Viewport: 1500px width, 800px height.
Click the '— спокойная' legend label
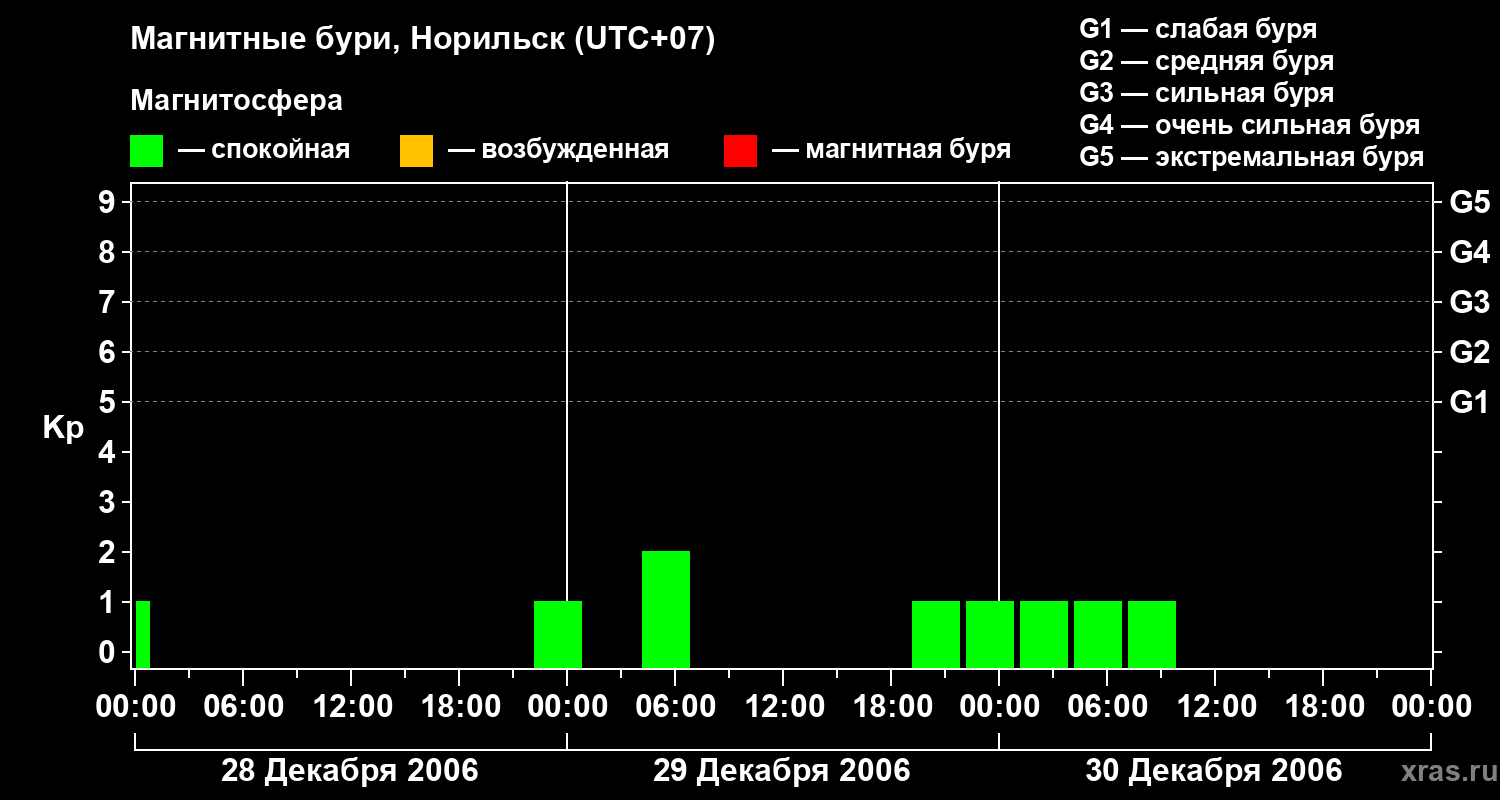click(264, 150)
